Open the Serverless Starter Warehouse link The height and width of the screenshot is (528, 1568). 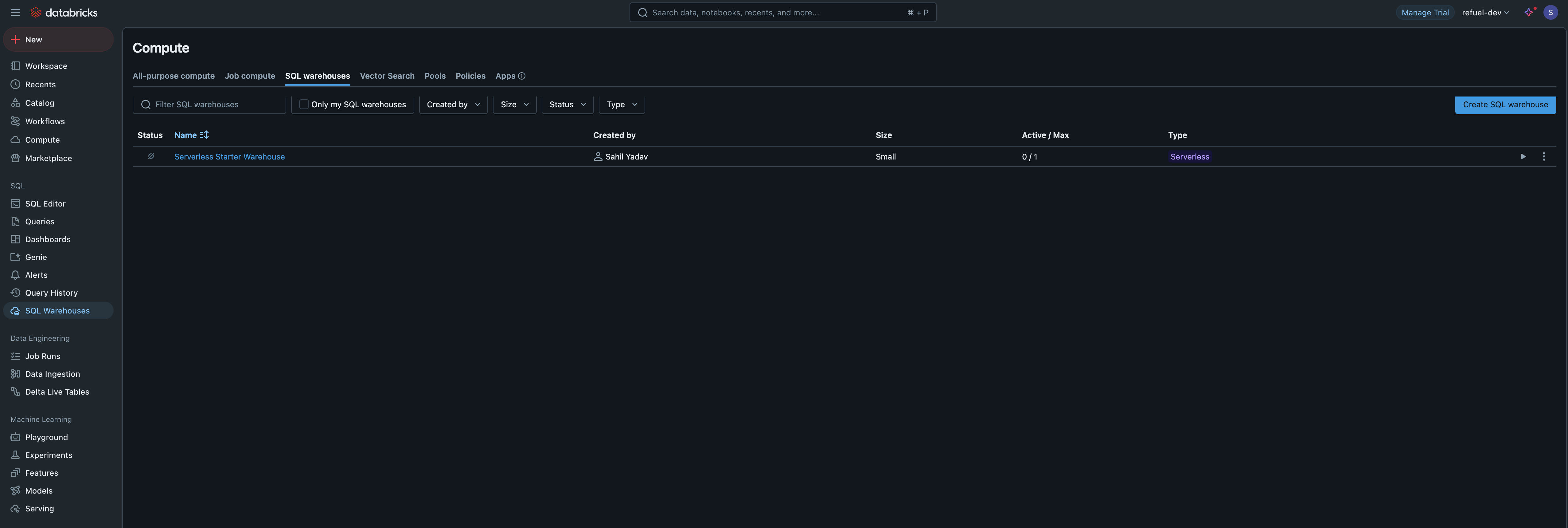click(229, 156)
